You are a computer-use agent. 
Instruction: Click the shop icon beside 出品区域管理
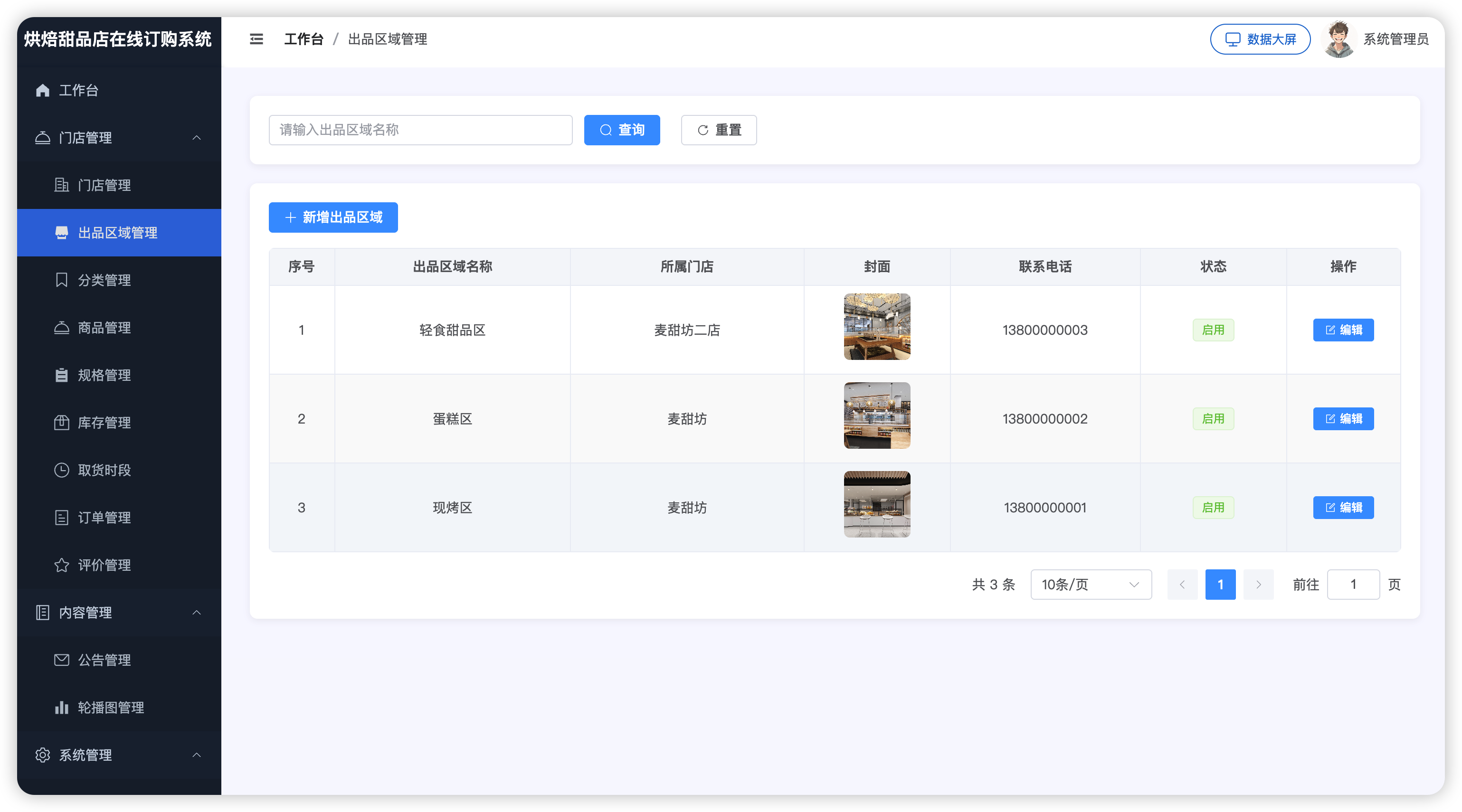[61, 233]
